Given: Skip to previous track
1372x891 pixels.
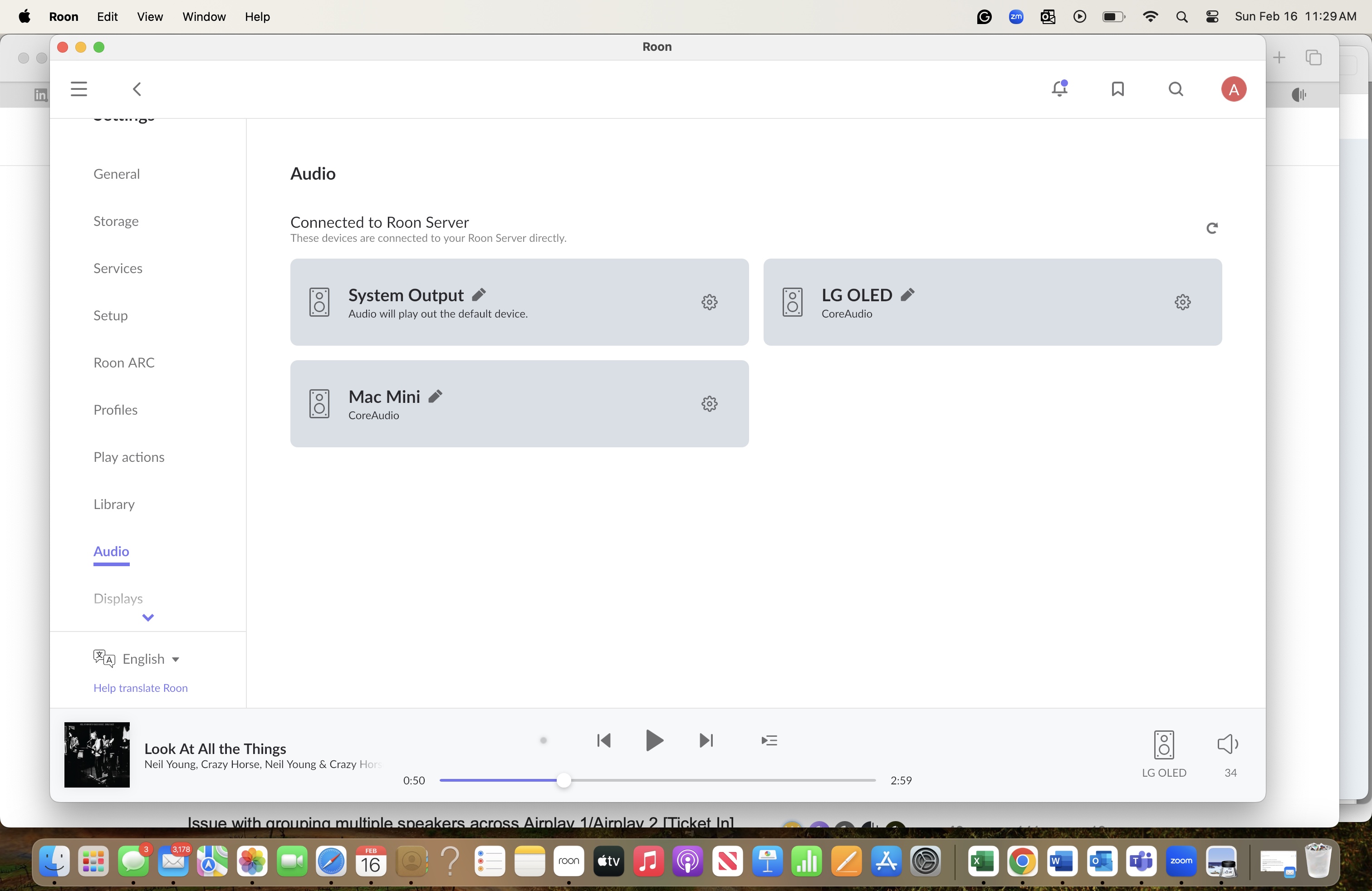Looking at the screenshot, I should [603, 740].
